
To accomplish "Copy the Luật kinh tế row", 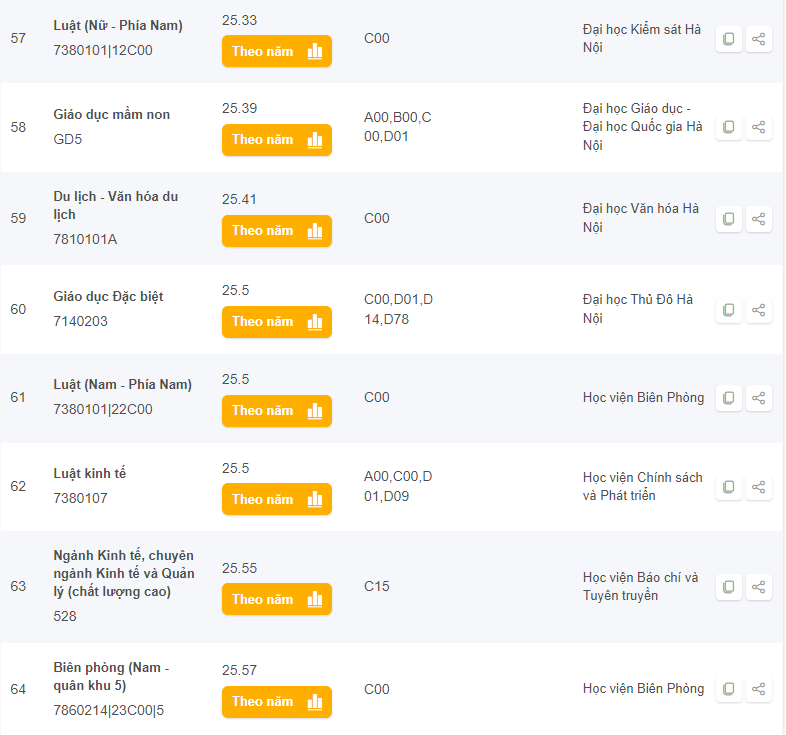I will coord(729,487).
